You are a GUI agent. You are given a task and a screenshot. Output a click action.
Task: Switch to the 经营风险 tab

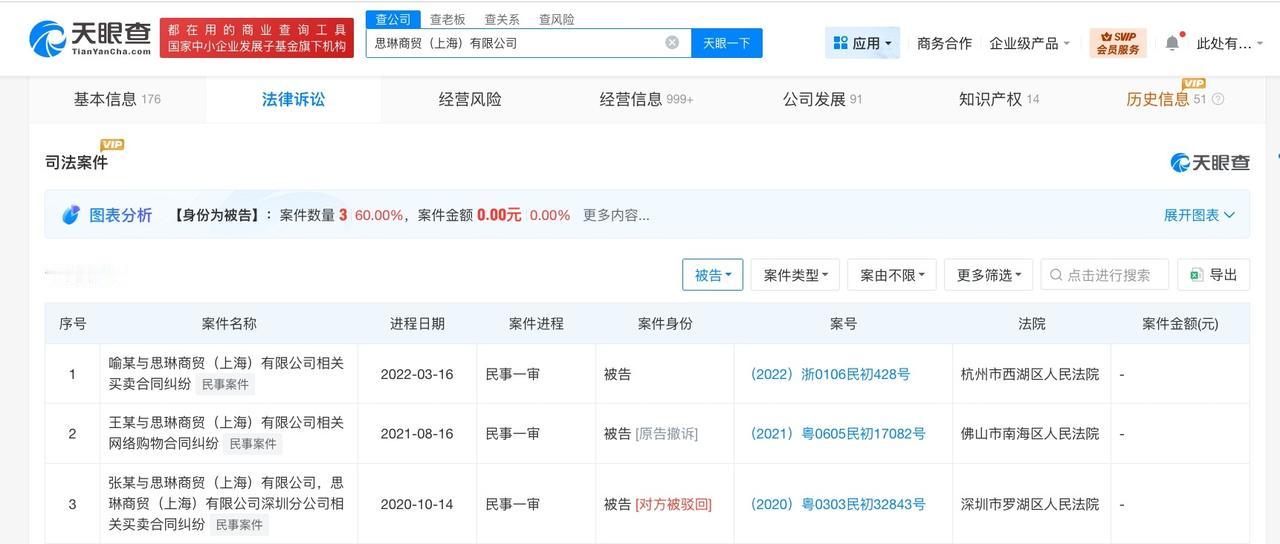point(470,99)
